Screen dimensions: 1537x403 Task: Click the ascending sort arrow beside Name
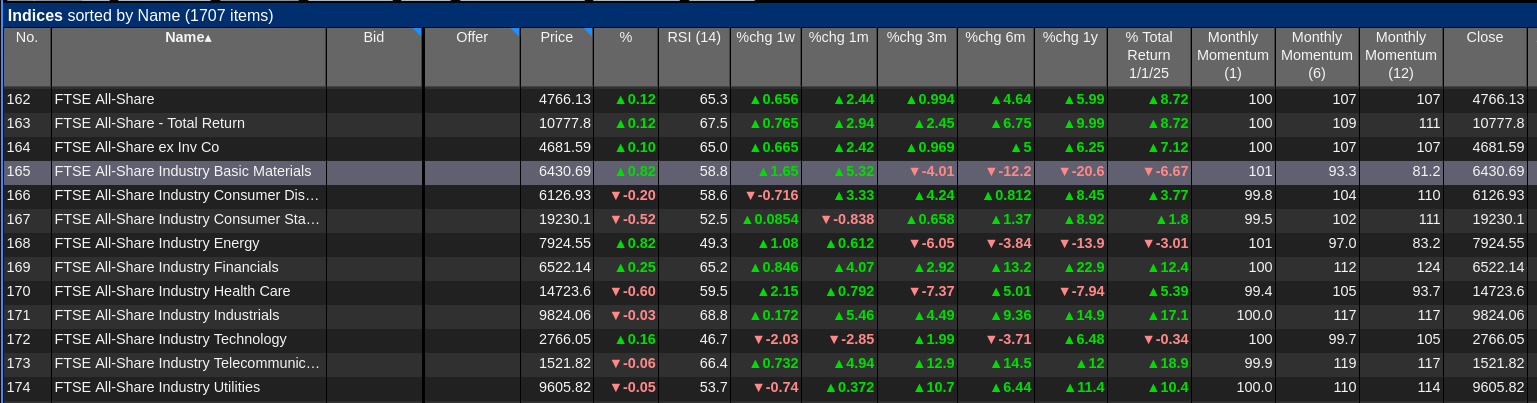tap(208, 38)
